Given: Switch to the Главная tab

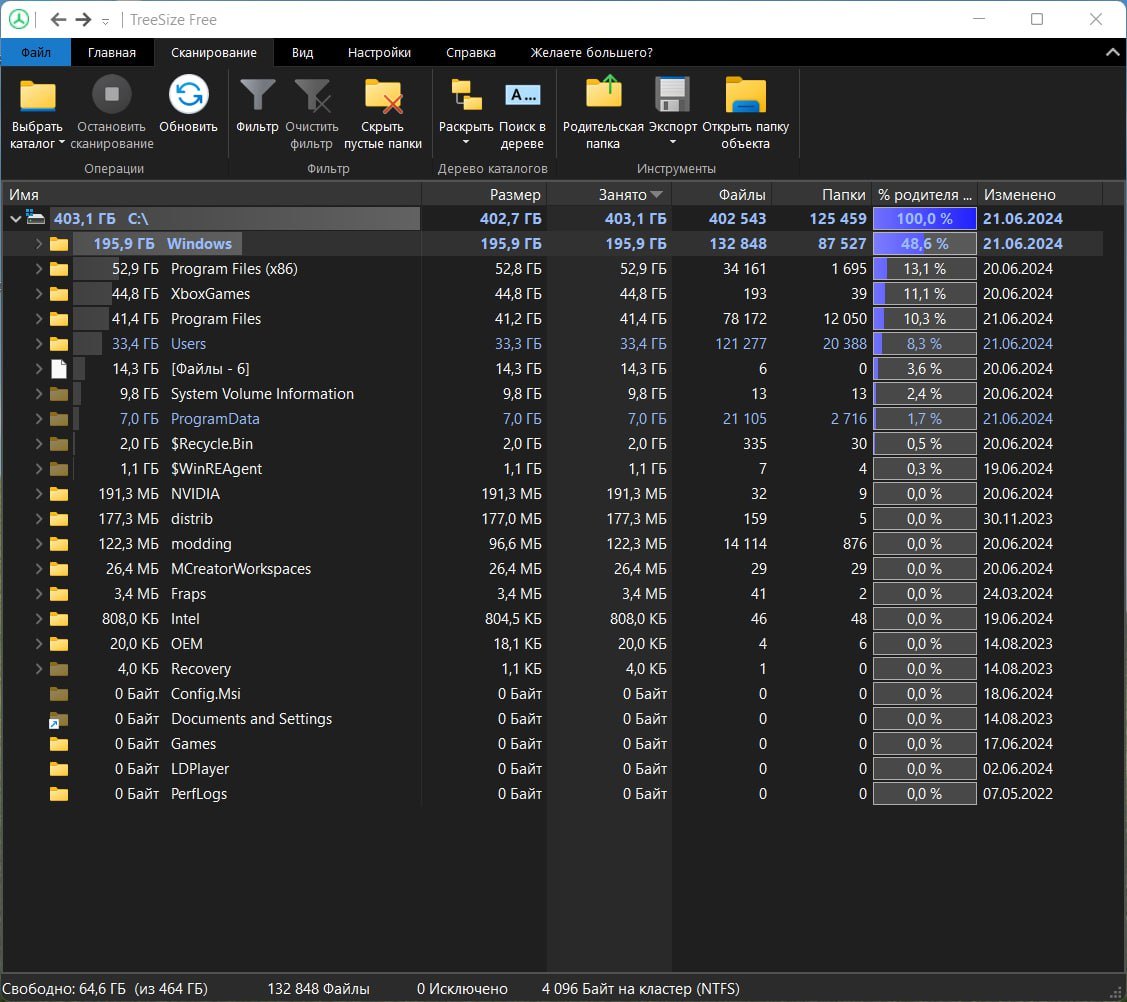Looking at the screenshot, I should tap(111, 52).
